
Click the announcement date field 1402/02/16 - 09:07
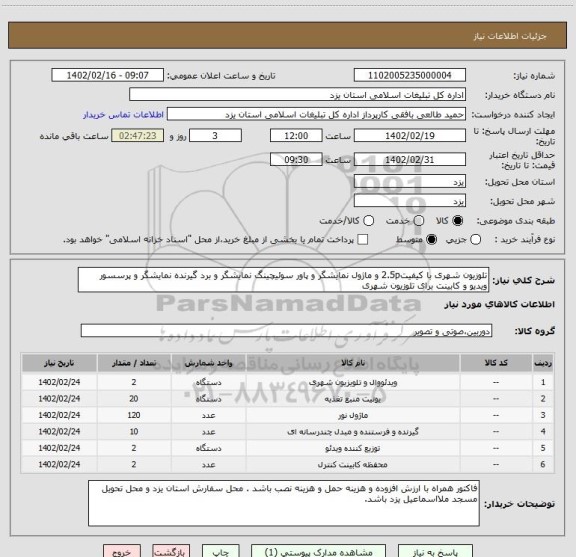click(x=107, y=75)
